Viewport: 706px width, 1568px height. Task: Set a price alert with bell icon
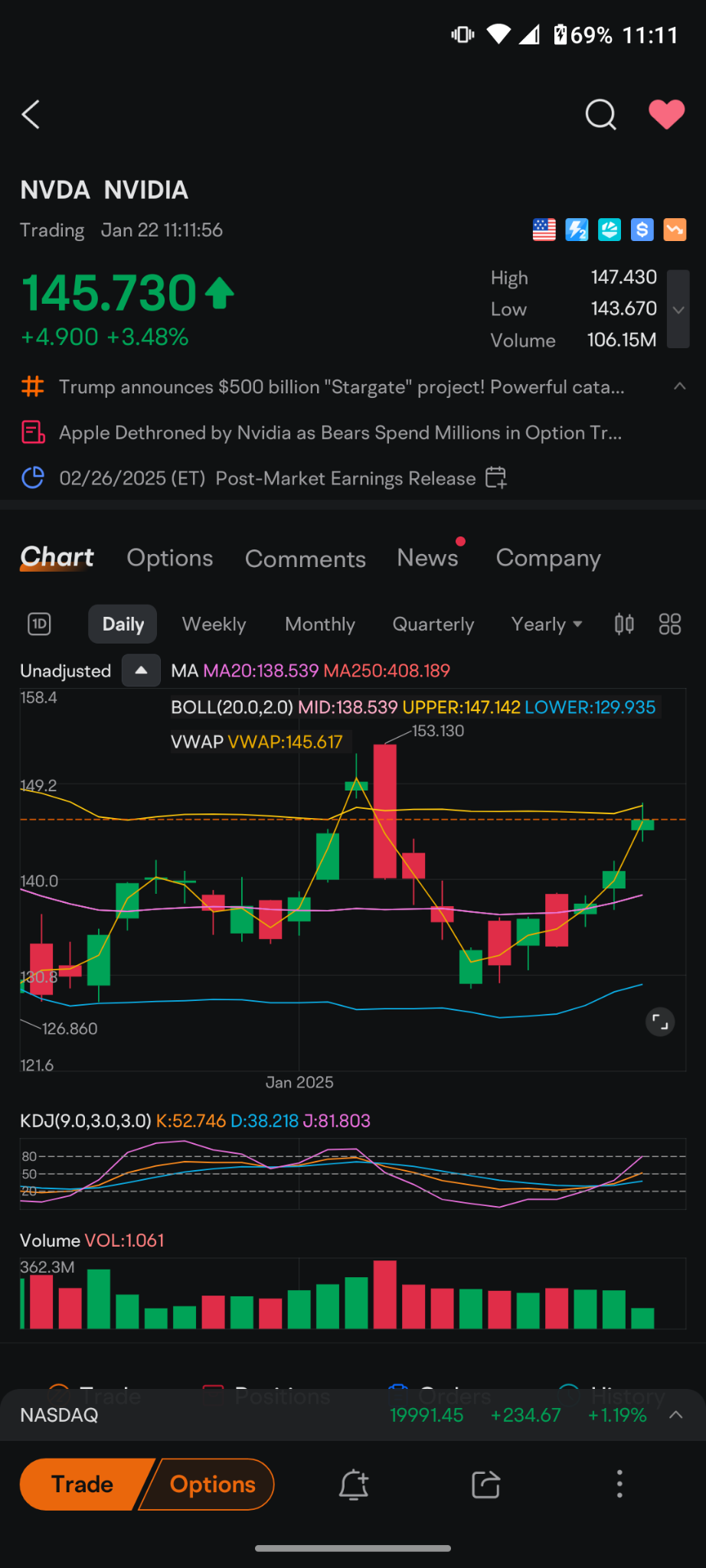click(354, 1485)
